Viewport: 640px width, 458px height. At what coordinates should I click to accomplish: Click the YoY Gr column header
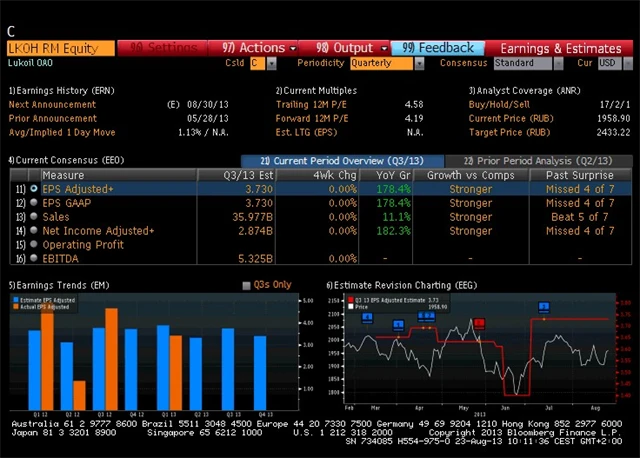386,175
